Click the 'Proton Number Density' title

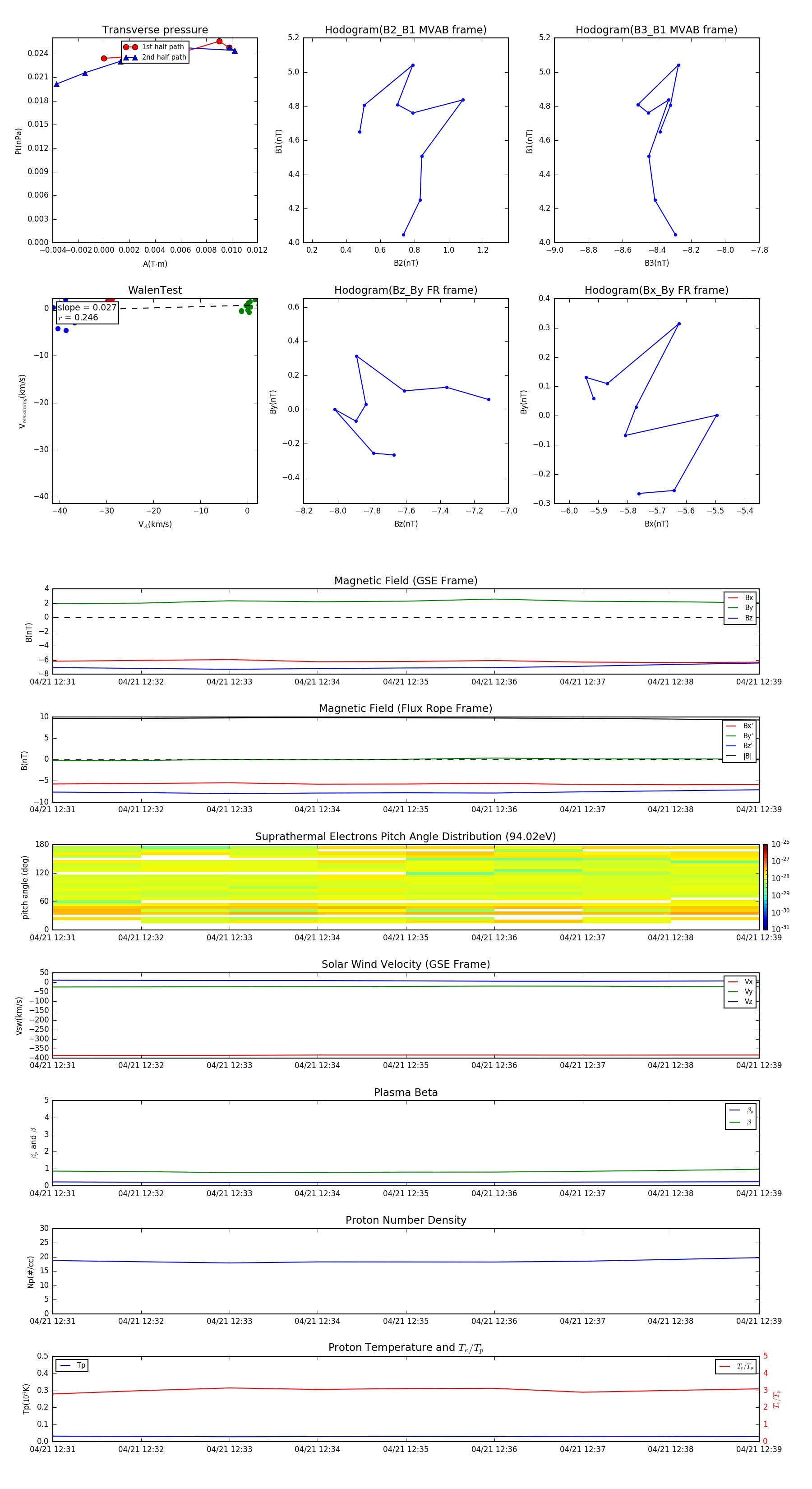[x=406, y=1220]
